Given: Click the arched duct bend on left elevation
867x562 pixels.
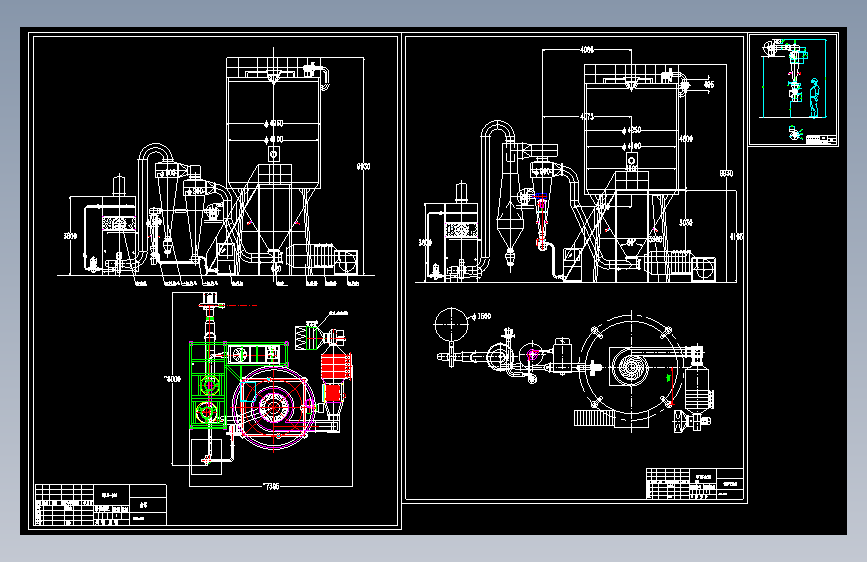Looking at the screenshot, I should 156,154.
